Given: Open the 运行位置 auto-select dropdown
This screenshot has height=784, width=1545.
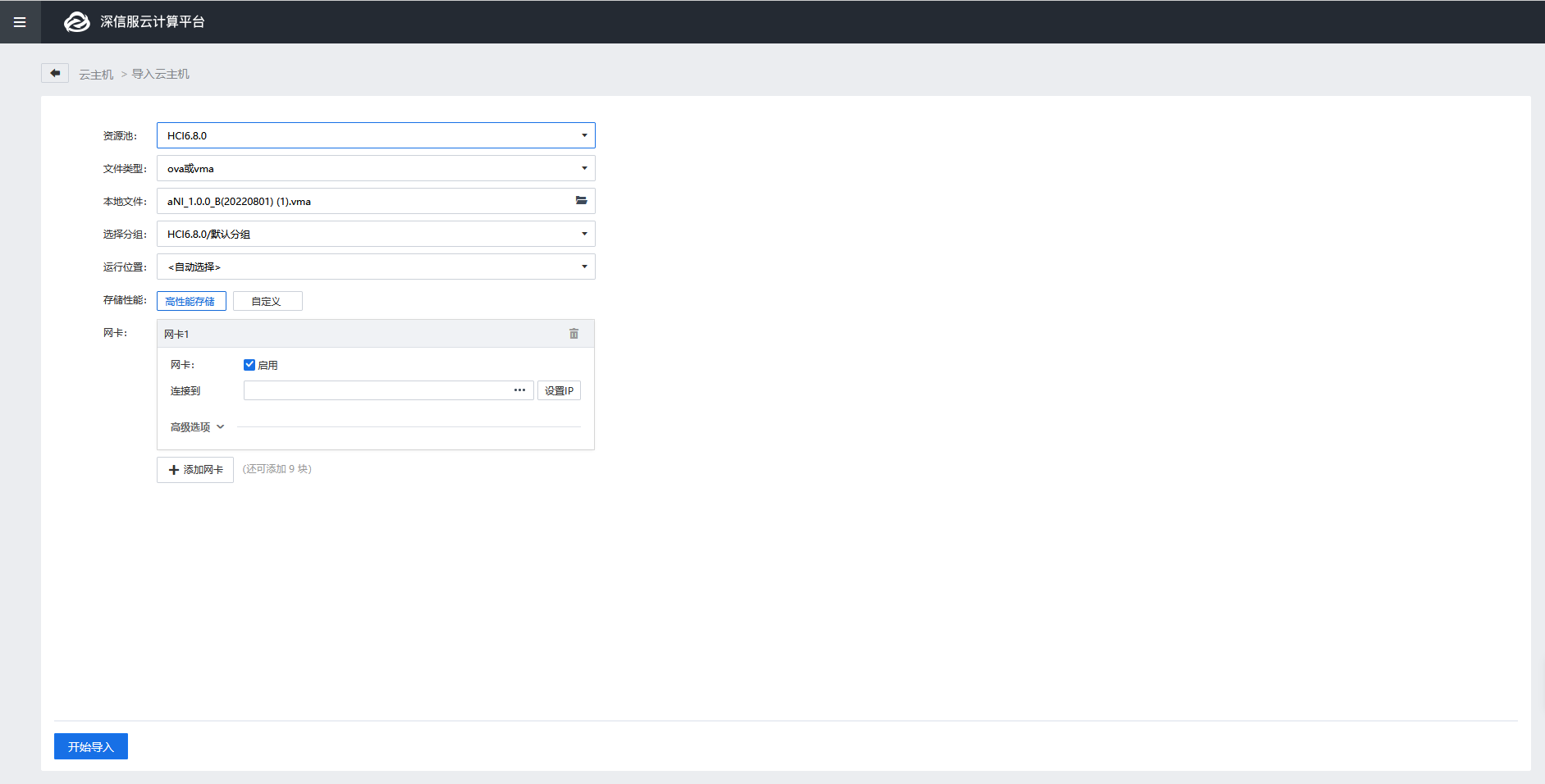Looking at the screenshot, I should pos(376,267).
